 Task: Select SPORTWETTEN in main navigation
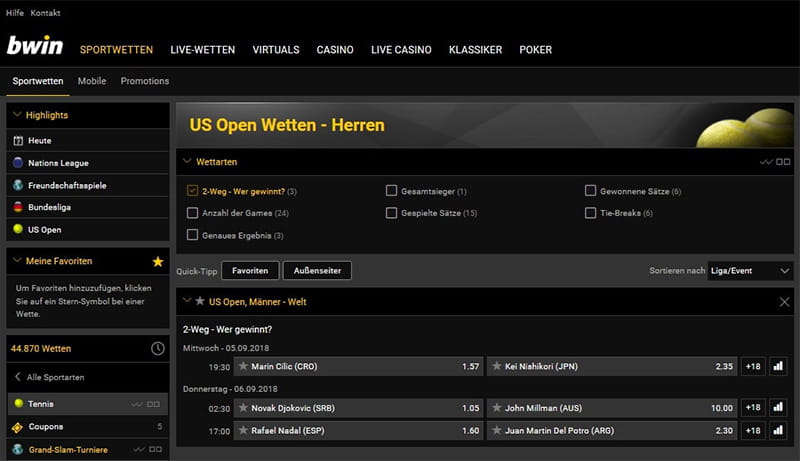click(x=116, y=50)
